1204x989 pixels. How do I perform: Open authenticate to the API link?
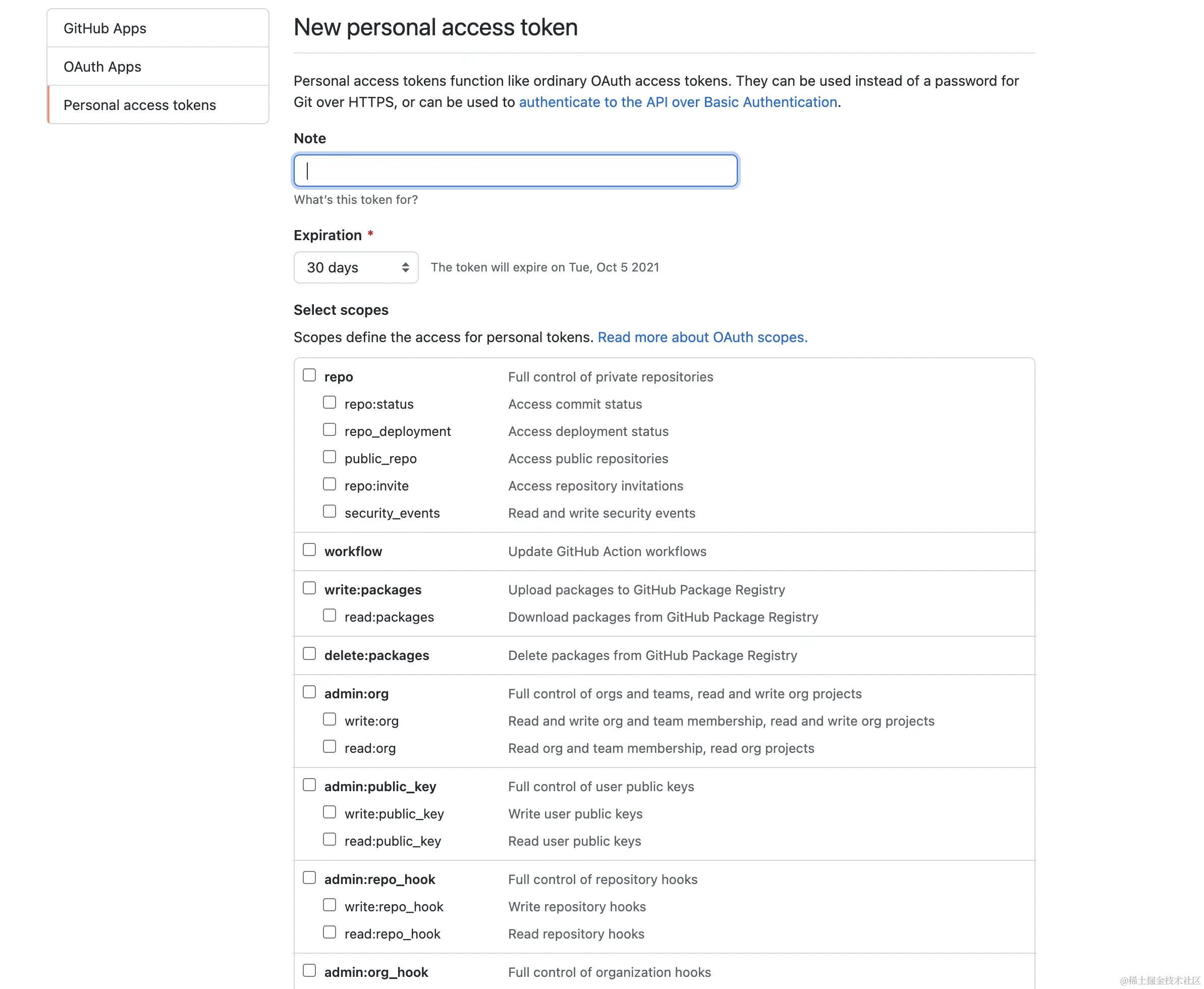[678, 102]
